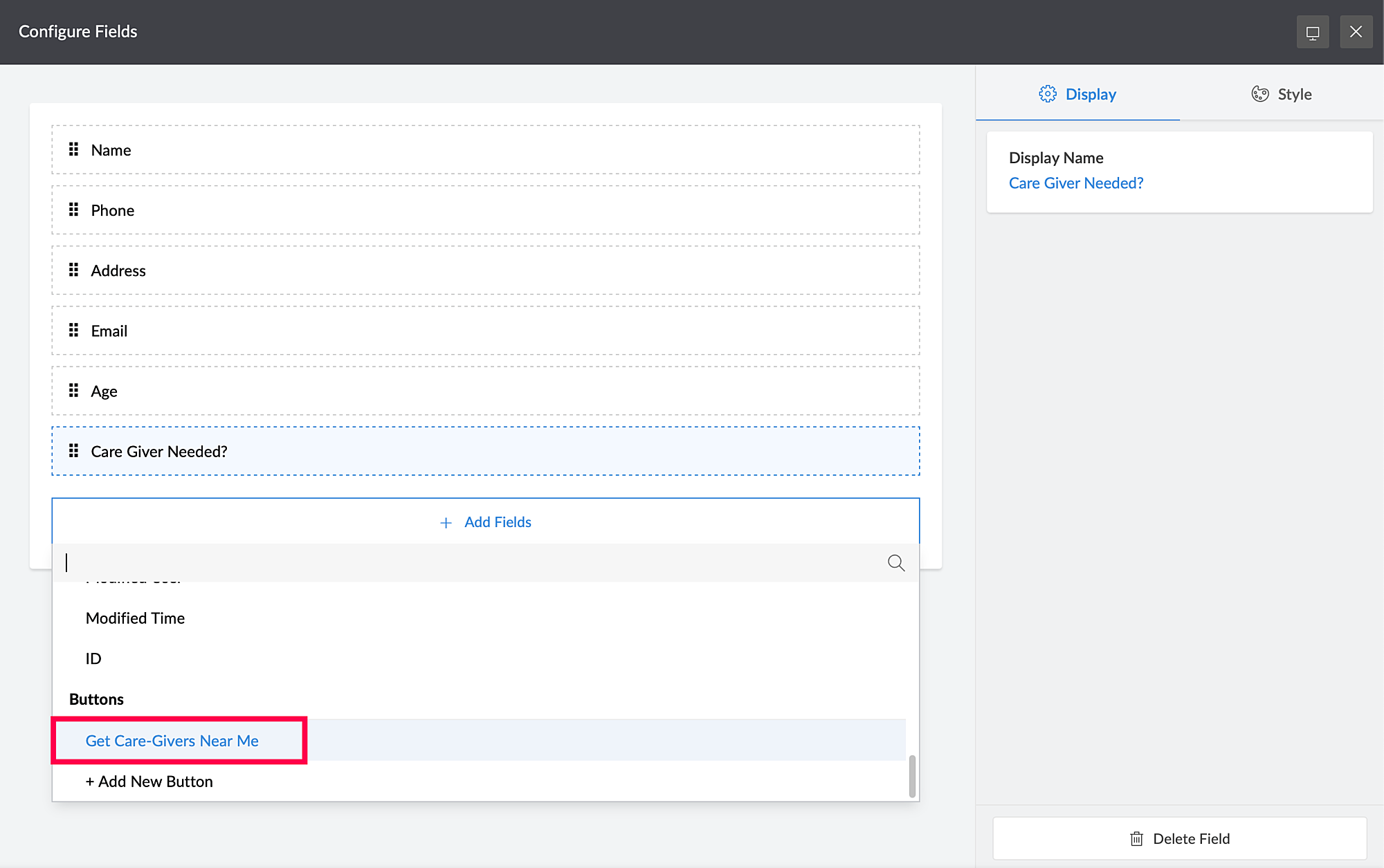
Task: Click the monitor preview icon in header
Action: tap(1312, 32)
